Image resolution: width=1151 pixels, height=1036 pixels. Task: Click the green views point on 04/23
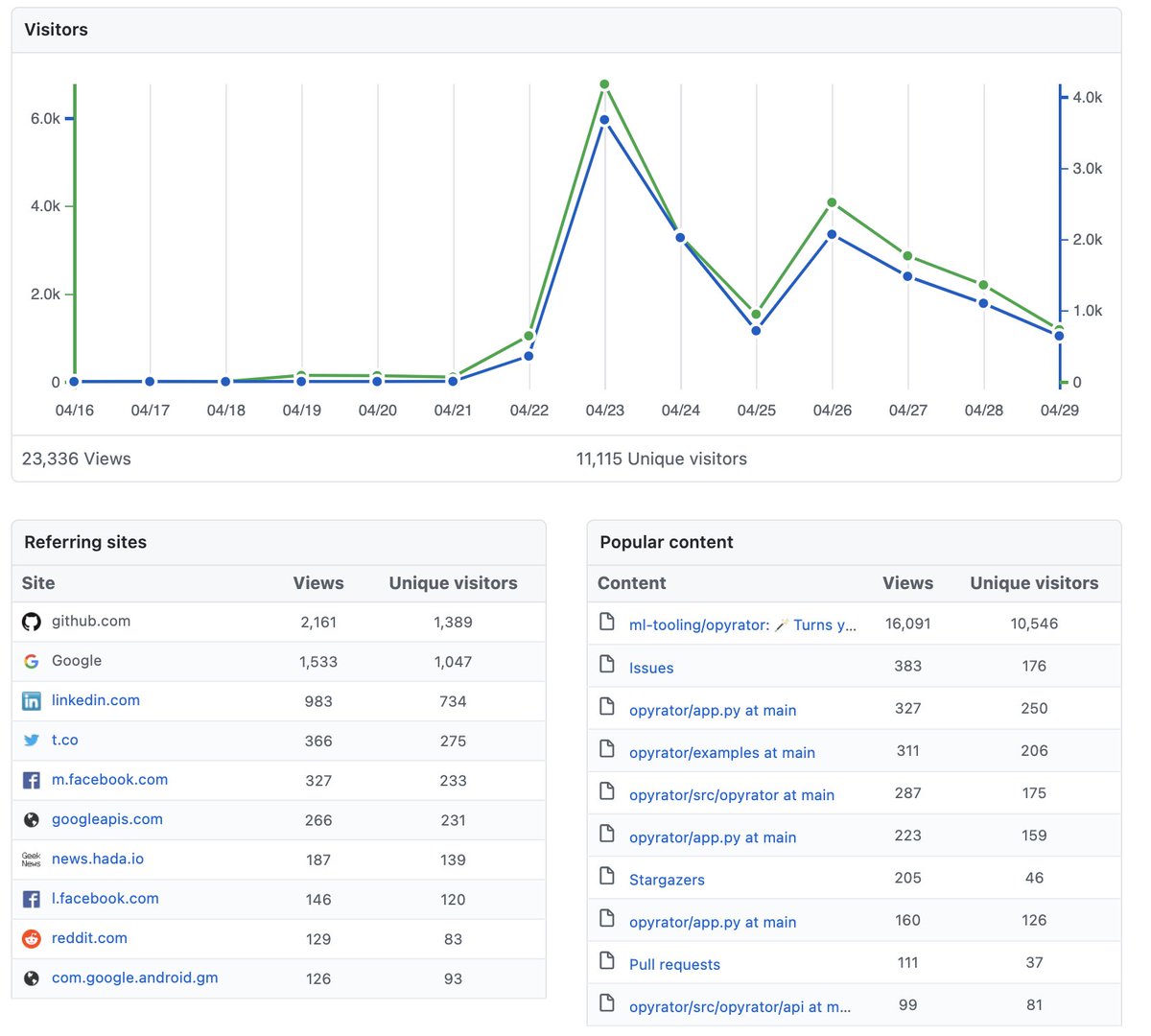604,84
